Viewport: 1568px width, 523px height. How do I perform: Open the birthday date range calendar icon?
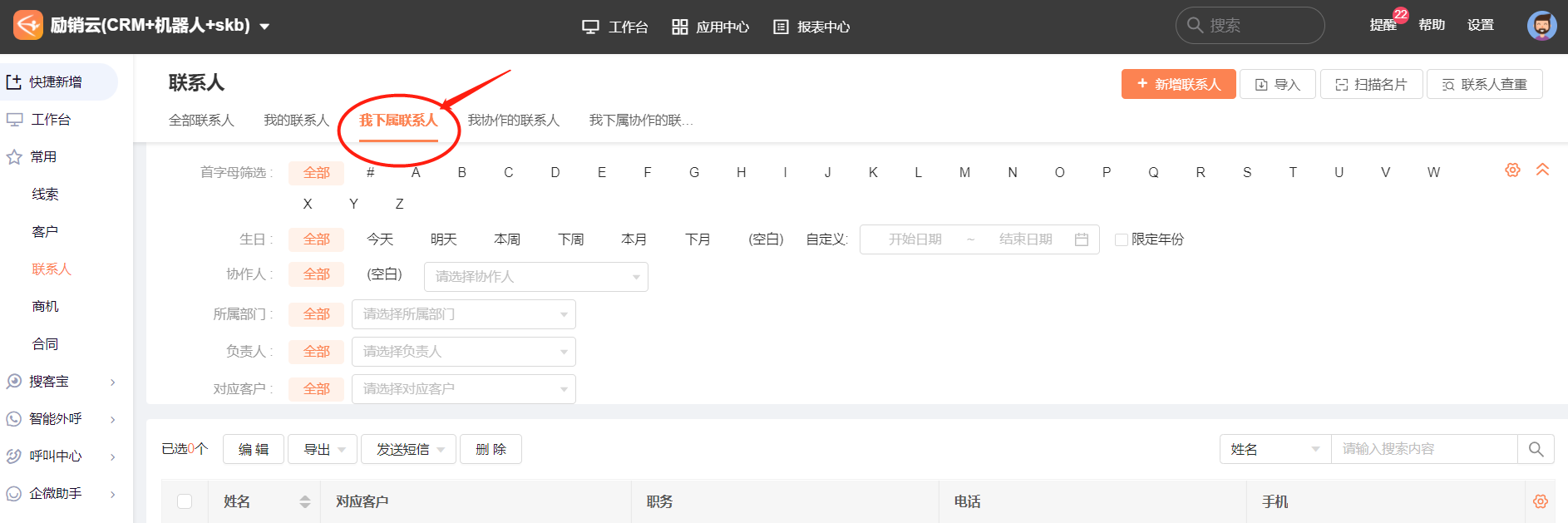click(x=1082, y=239)
